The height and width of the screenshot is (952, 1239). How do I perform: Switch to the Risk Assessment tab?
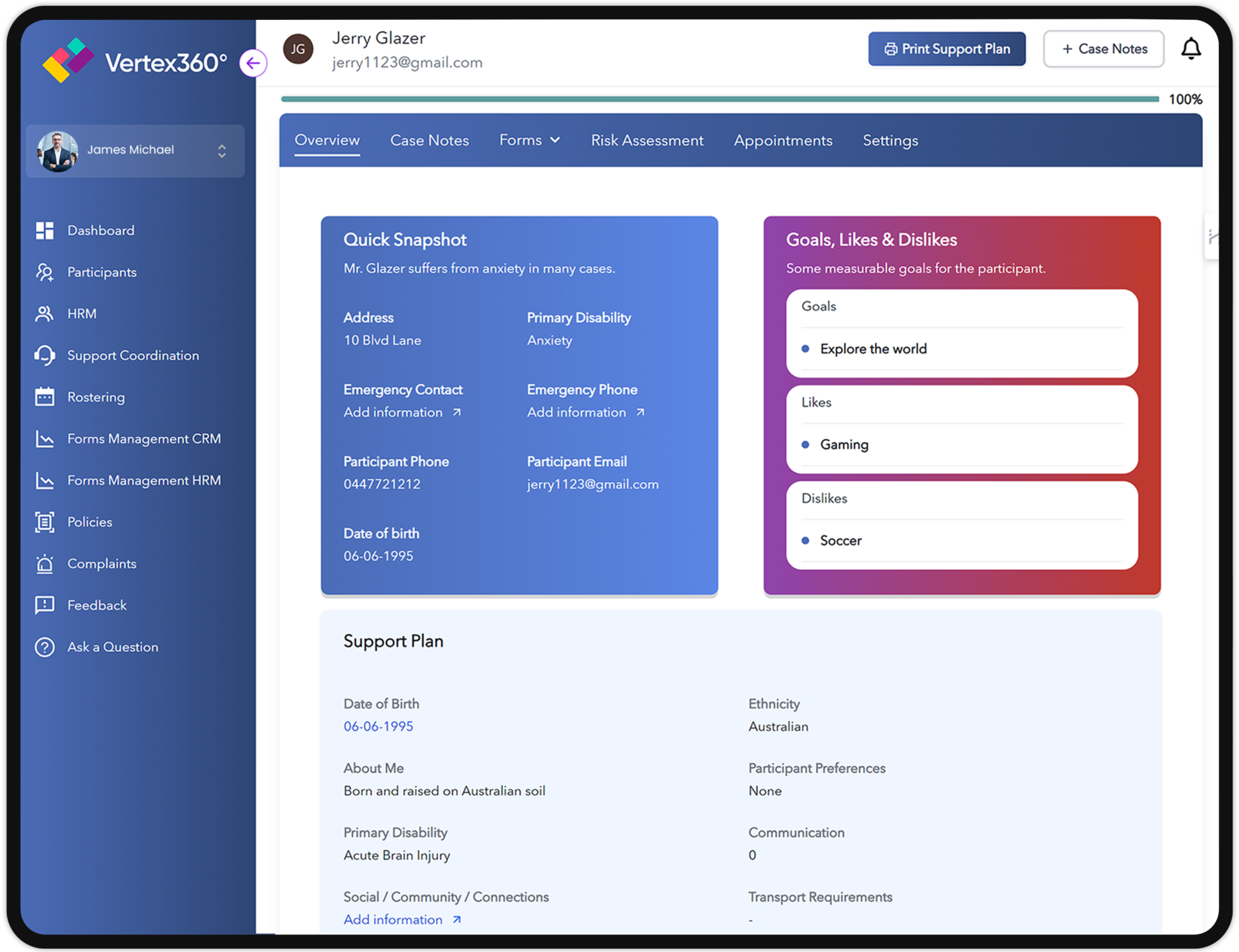645,140
